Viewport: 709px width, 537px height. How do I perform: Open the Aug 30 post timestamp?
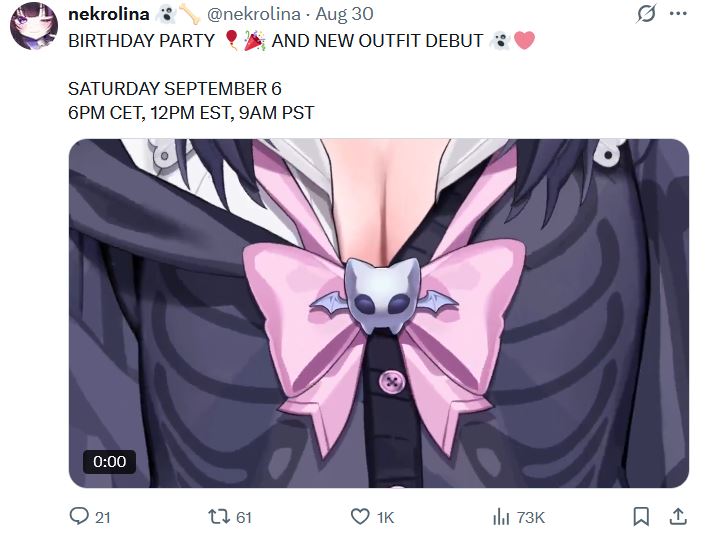pyautogui.click(x=345, y=14)
